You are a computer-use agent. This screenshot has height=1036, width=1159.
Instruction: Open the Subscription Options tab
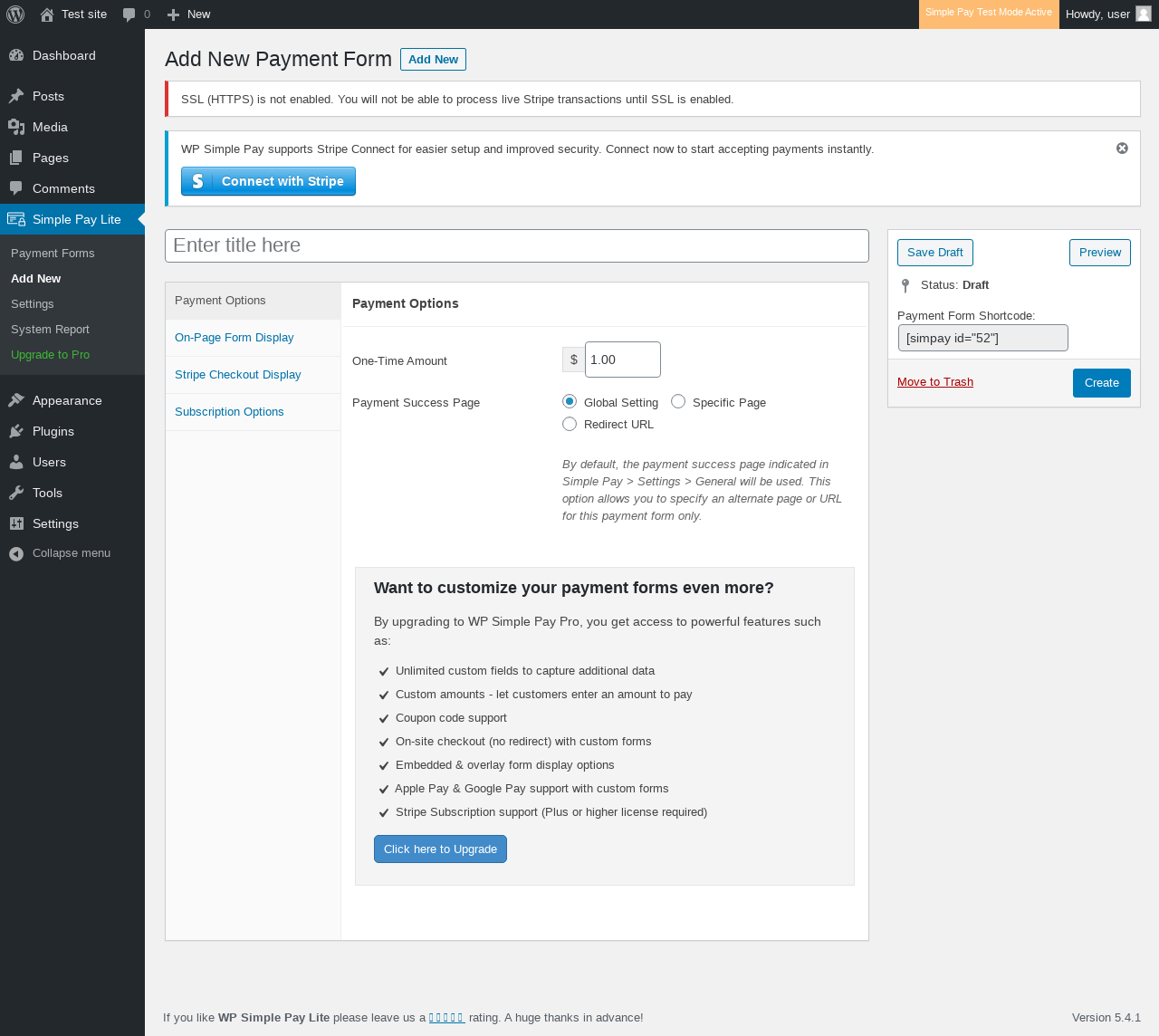tap(253, 412)
